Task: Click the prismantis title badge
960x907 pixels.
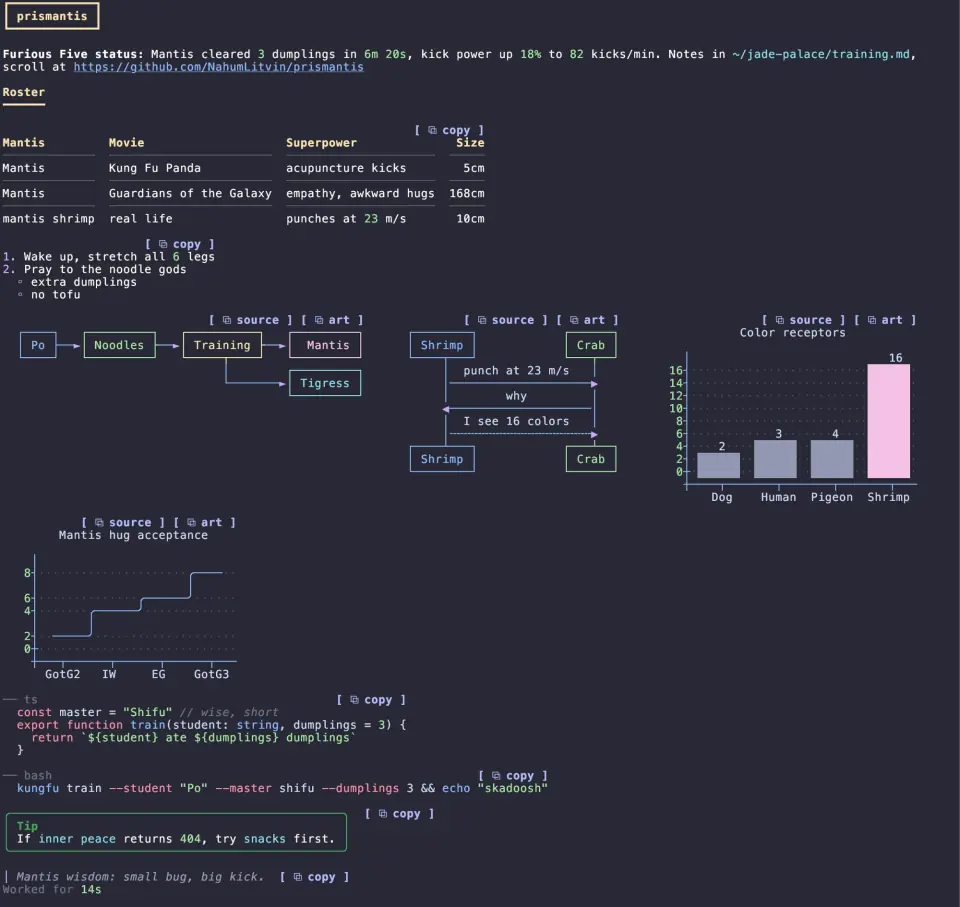Action: coord(52,16)
